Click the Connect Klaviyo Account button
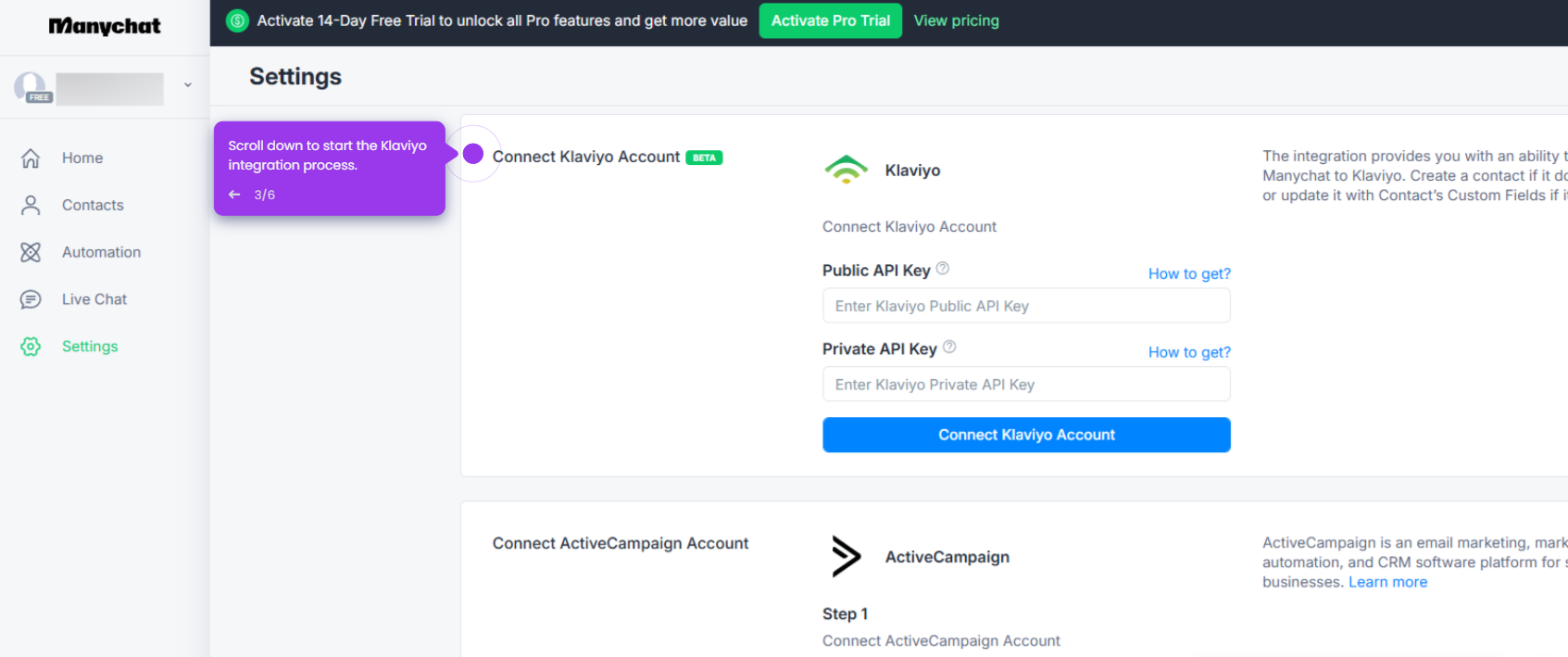Viewport: 1568px width, 657px height. tap(1026, 435)
